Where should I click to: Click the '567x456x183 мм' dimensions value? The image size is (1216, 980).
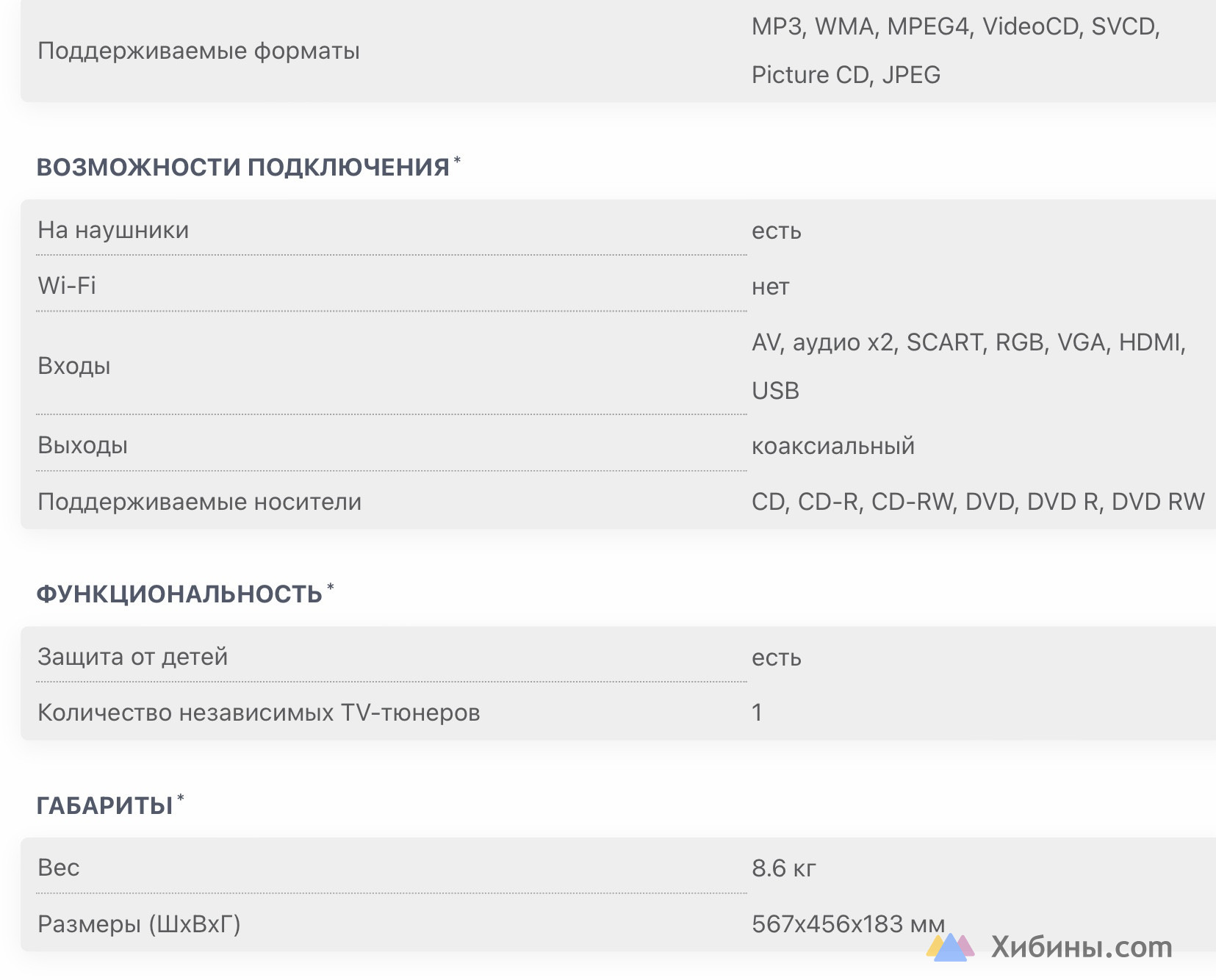(848, 924)
